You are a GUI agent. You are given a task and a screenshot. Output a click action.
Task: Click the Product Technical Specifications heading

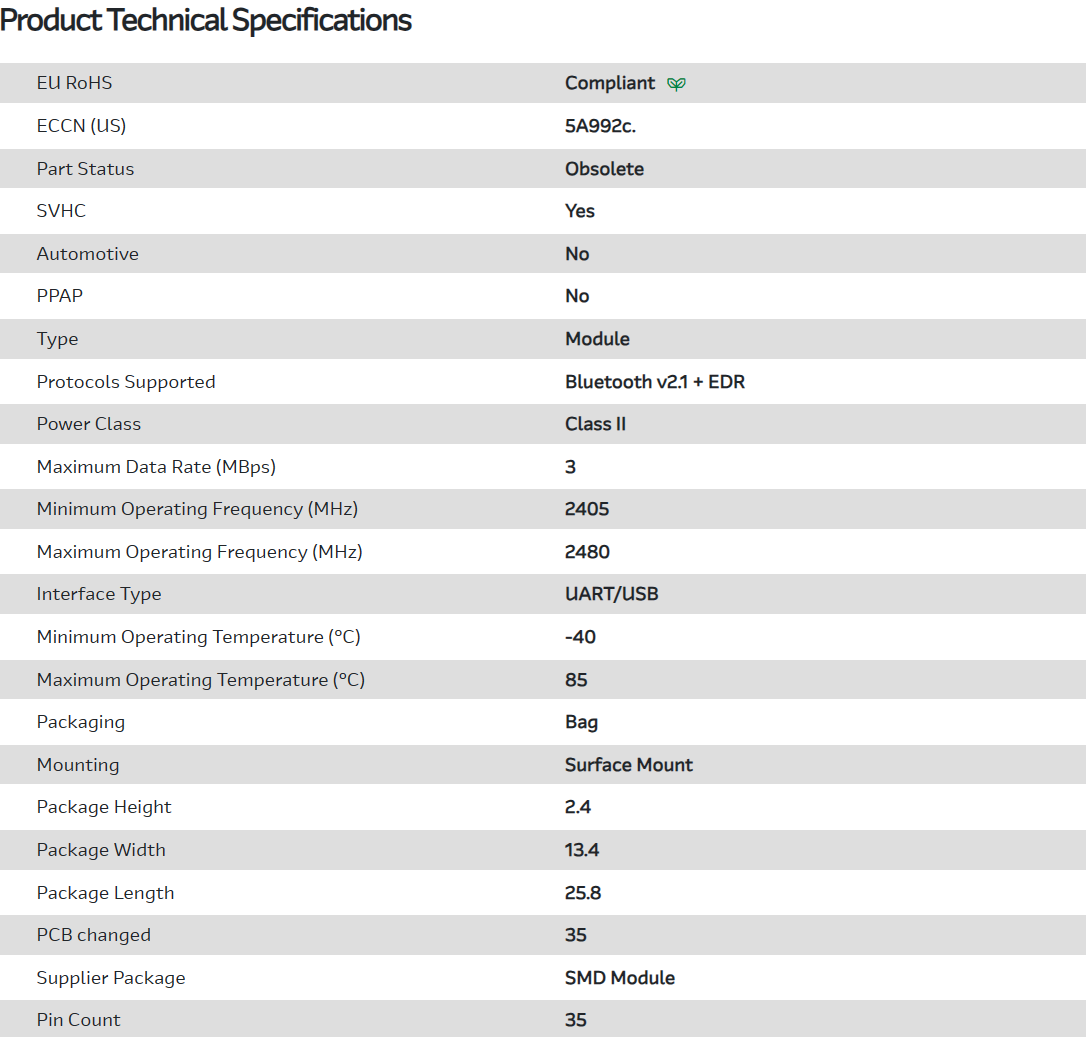[x=206, y=20]
